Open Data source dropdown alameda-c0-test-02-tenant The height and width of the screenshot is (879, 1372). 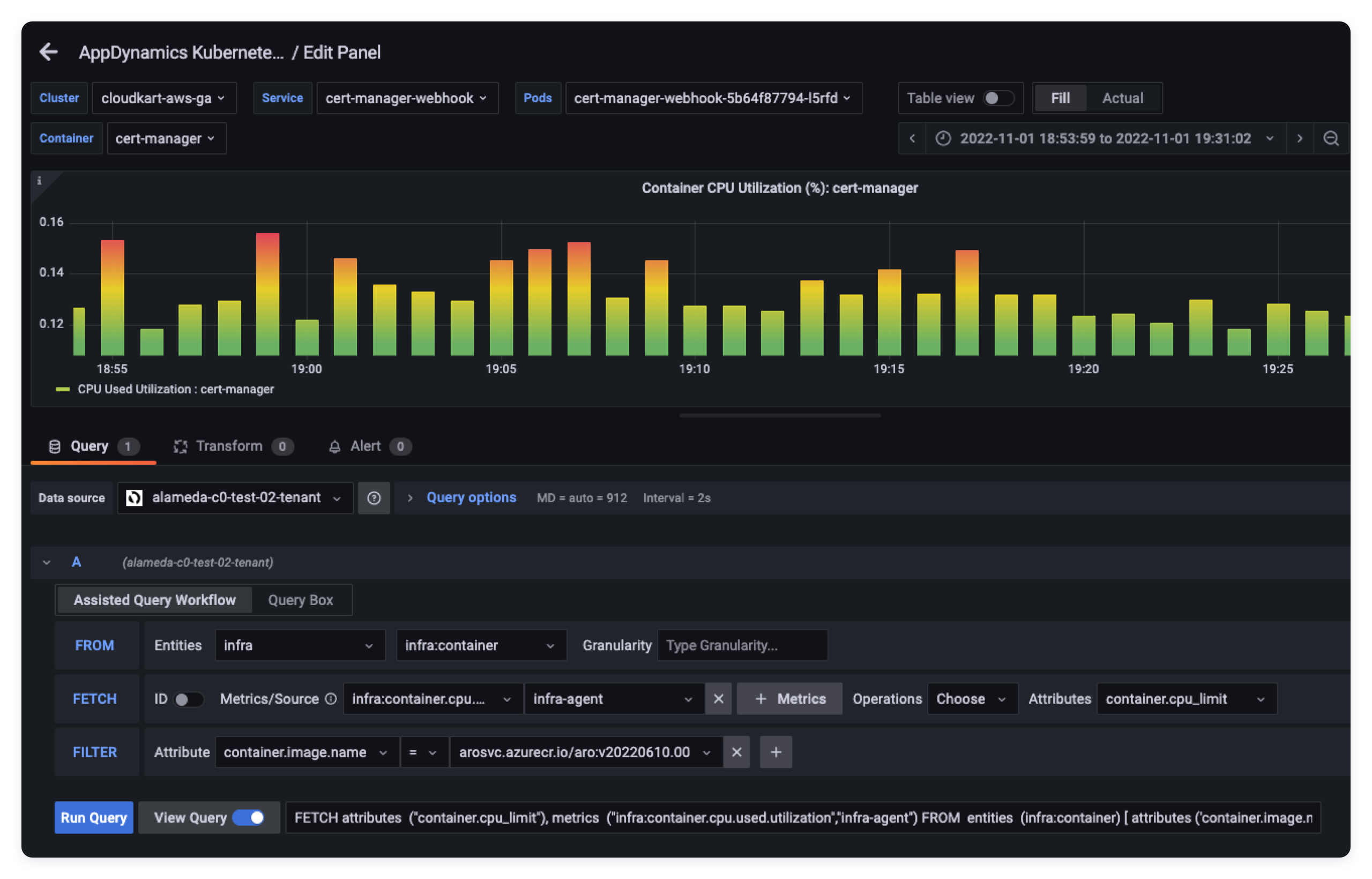point(235,498)
